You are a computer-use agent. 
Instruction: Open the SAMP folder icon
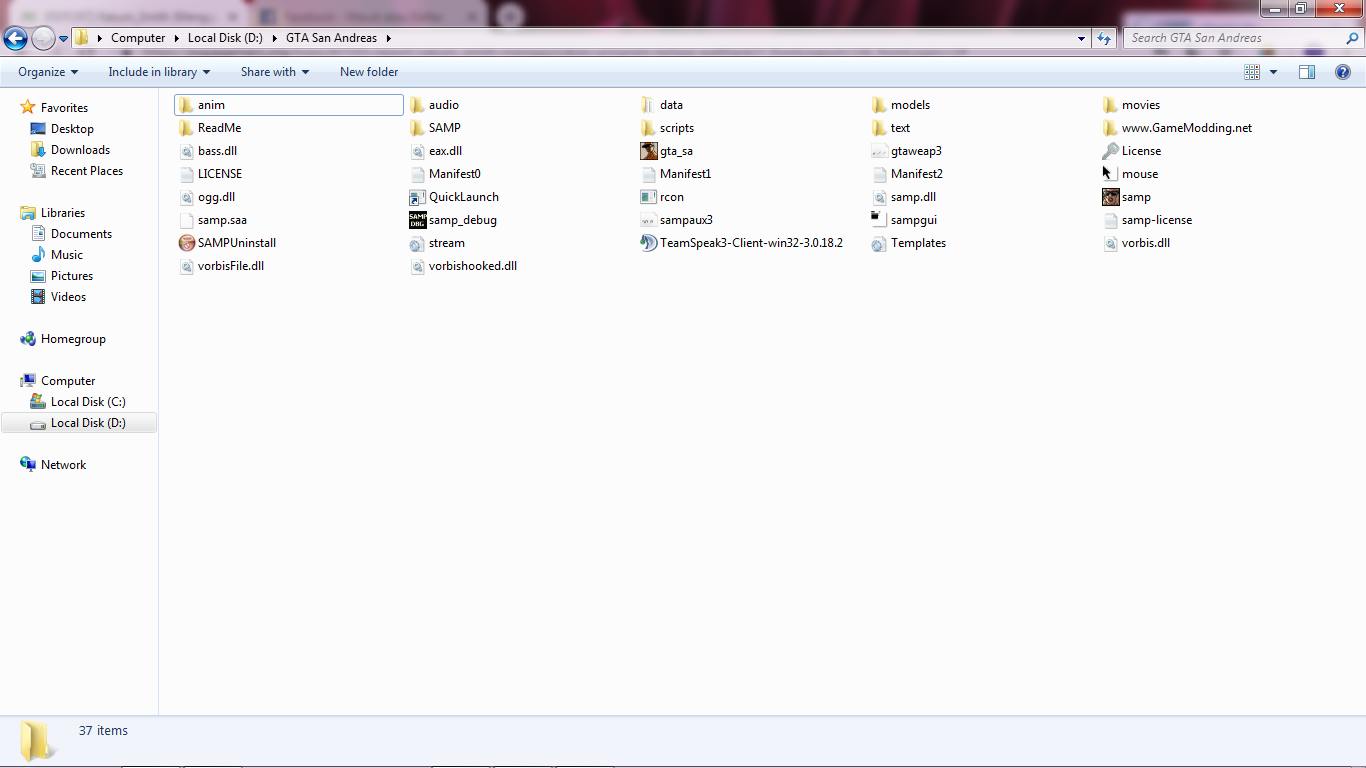click(418, 128)
